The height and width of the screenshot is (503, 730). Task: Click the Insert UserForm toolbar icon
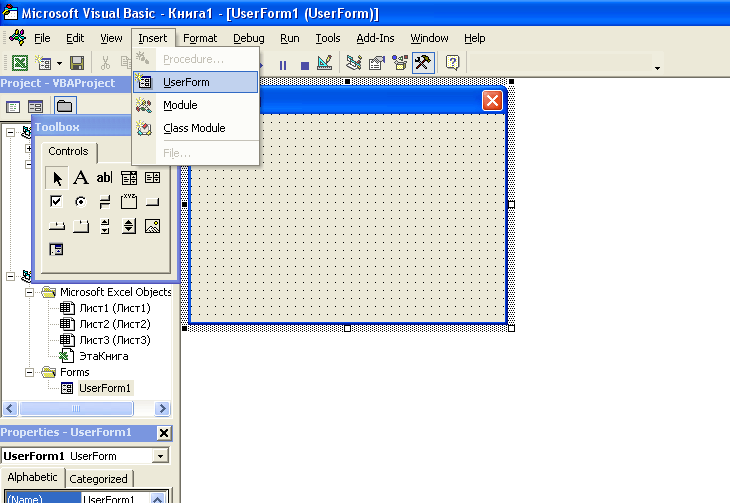point(44,62)
